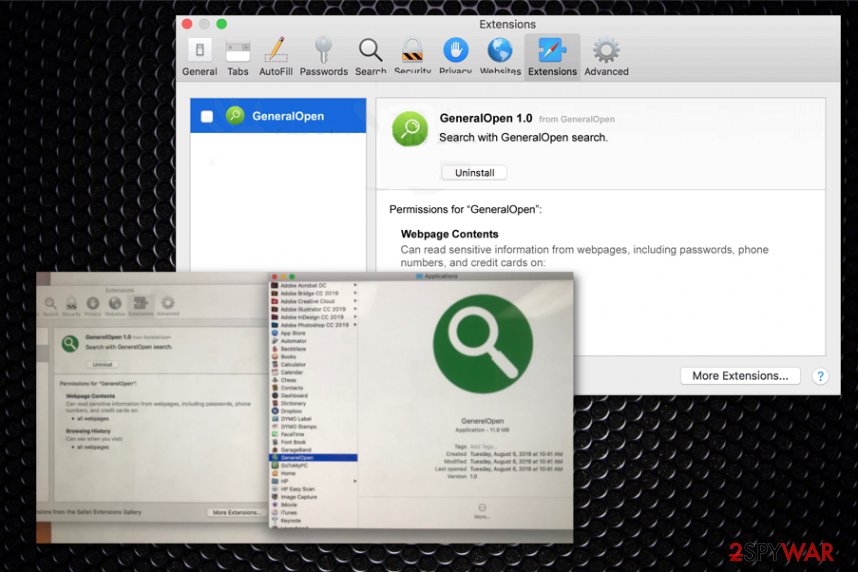
Task: Select Calendar in the Applications list
Action: tap(314, 372)
